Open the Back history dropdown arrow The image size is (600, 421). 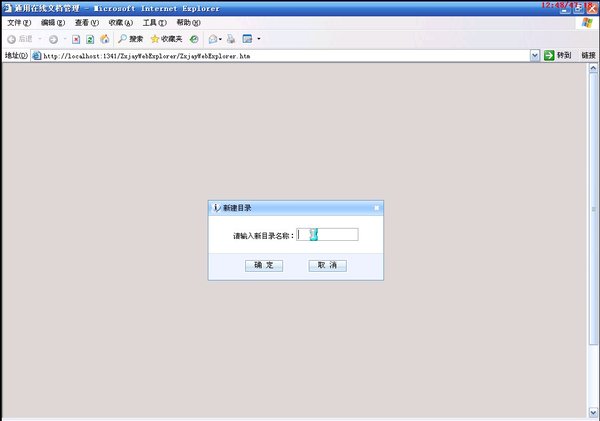tap(39, 39)
